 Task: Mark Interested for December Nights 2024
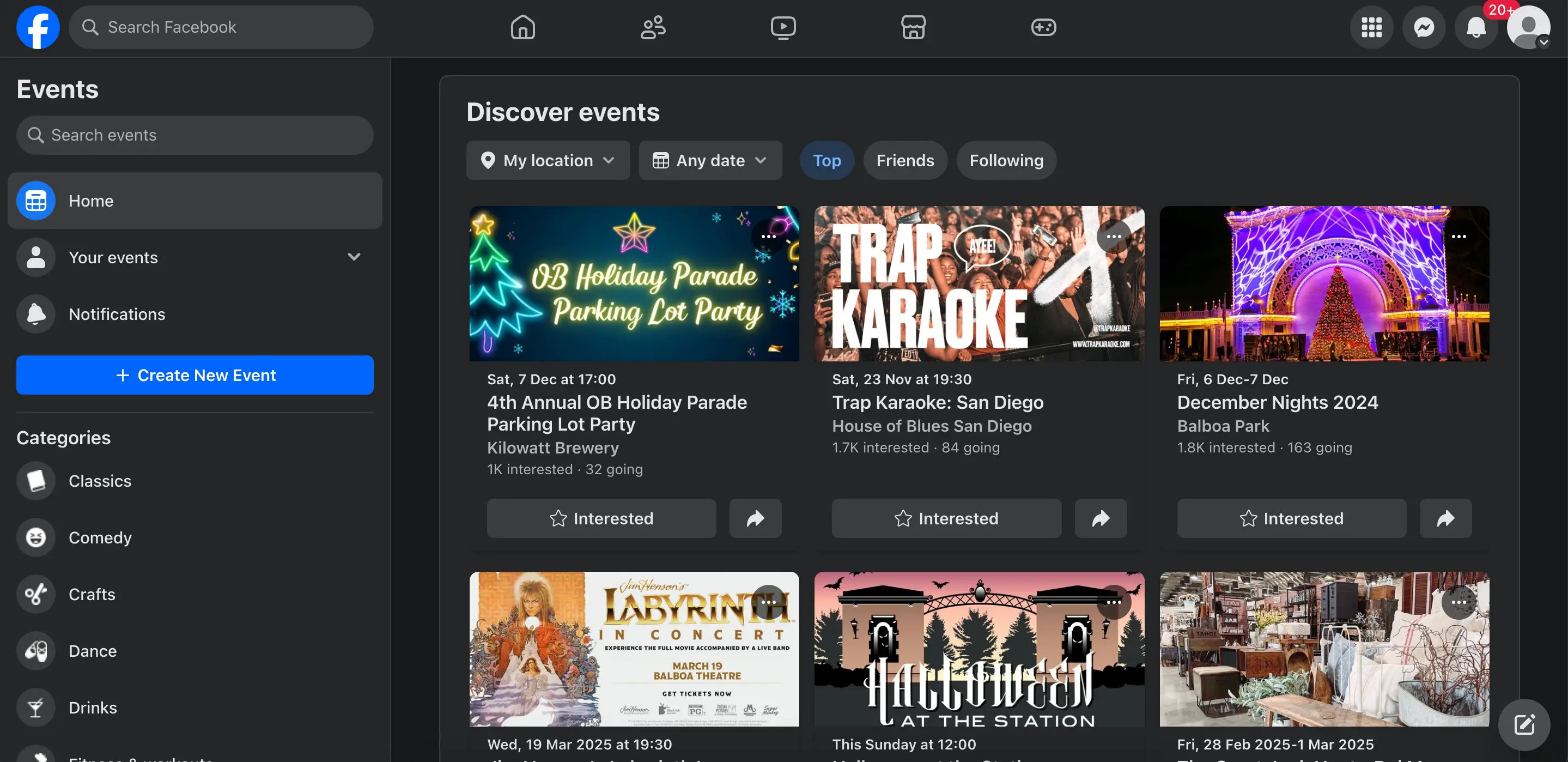pyautogui.click(x=1291, y=518)
